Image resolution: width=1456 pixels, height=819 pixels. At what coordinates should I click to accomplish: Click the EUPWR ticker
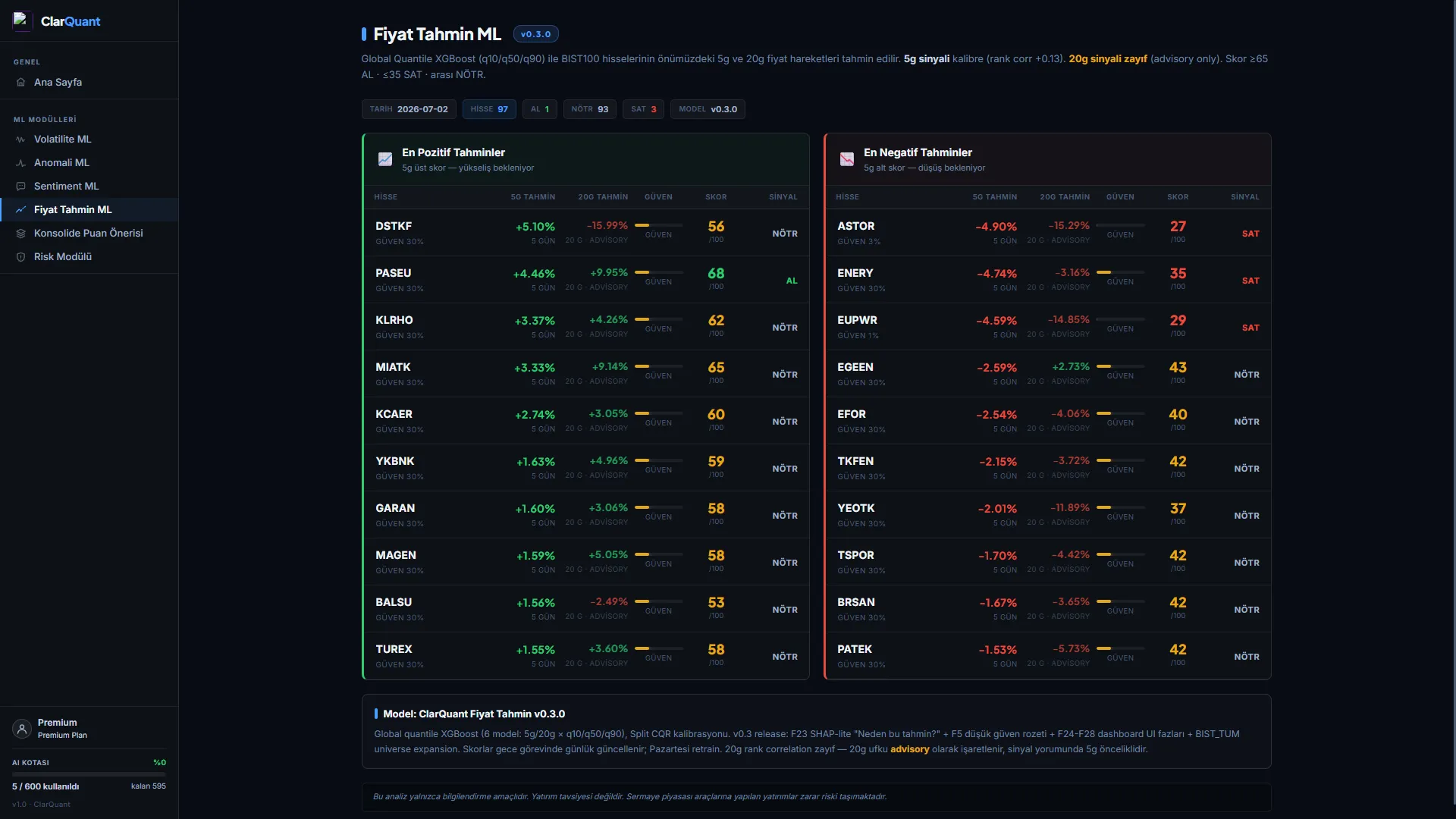tap(857, 320)
